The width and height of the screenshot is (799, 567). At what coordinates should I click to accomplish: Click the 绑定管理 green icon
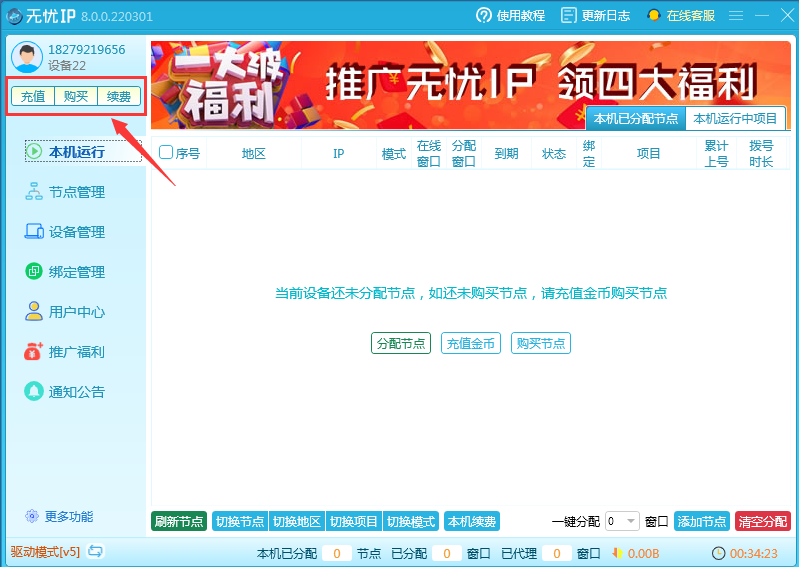(x=34, y=271)
